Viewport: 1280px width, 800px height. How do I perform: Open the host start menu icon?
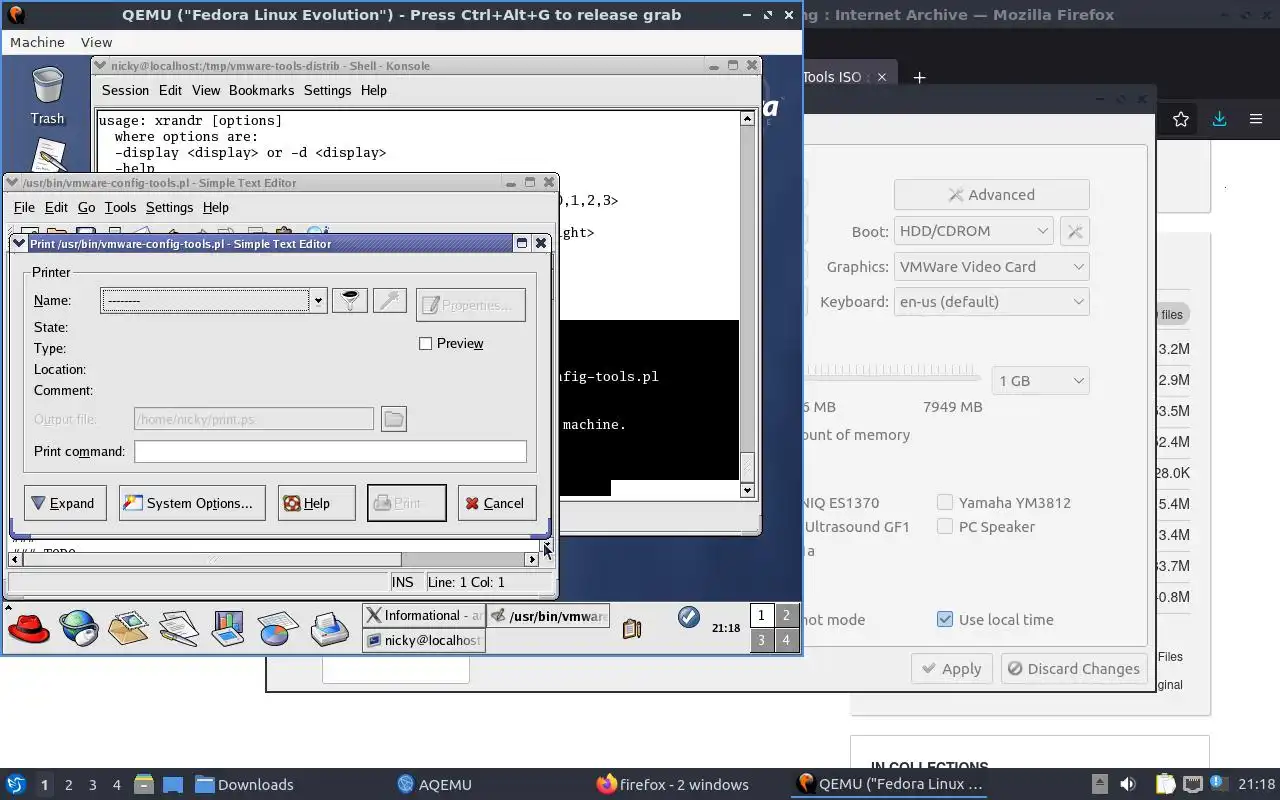15,784
